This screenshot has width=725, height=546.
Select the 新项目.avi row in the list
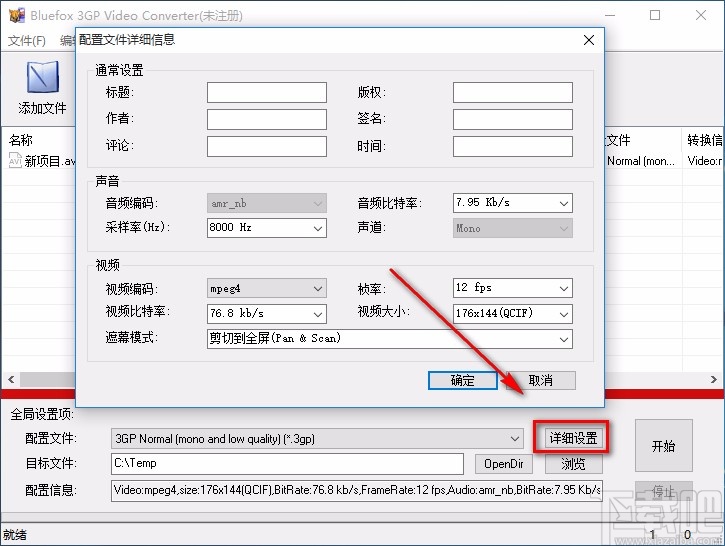(x=41, y=161)
